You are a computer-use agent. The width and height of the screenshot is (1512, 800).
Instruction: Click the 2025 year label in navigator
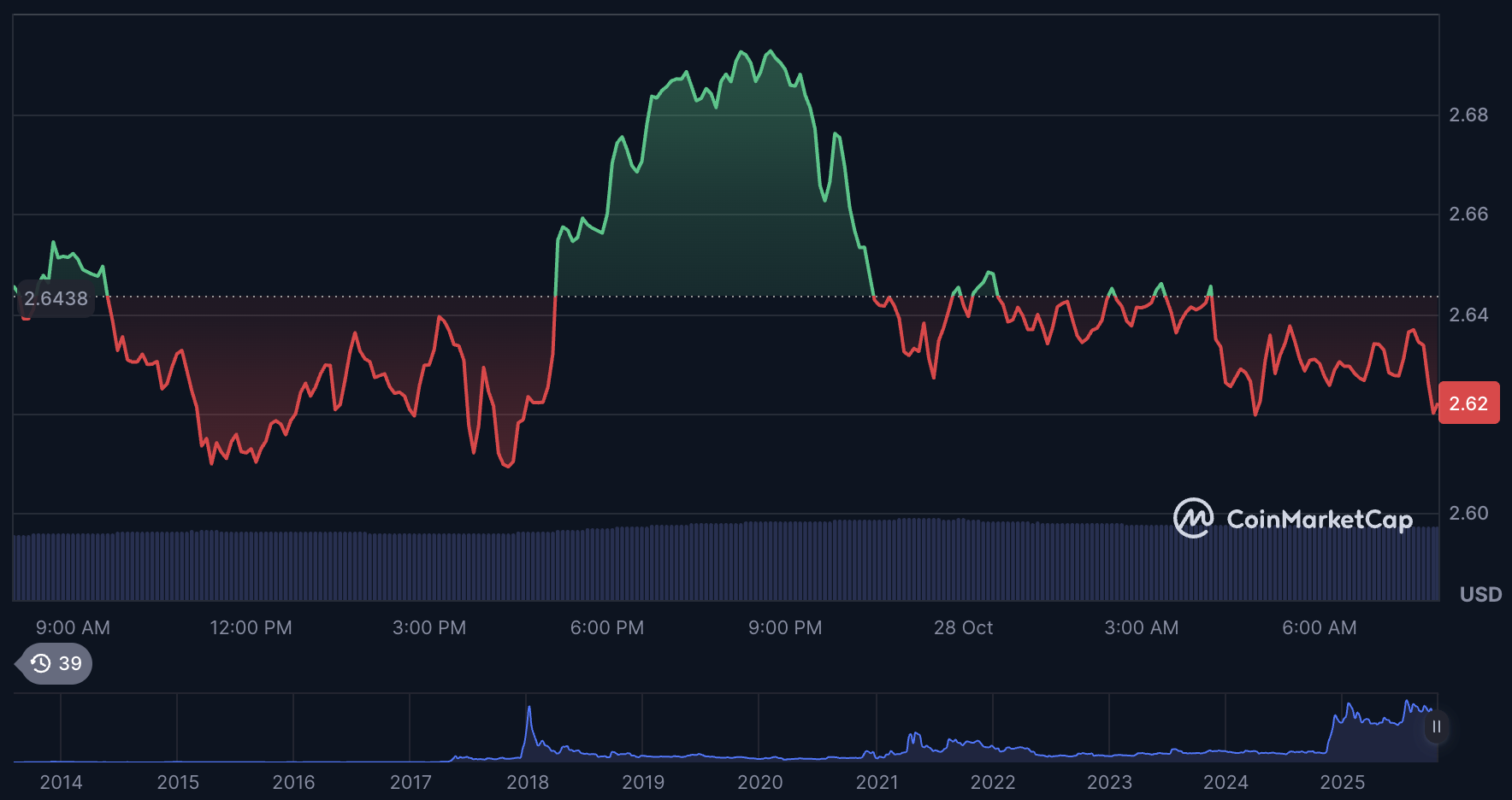click(1342, 782)
